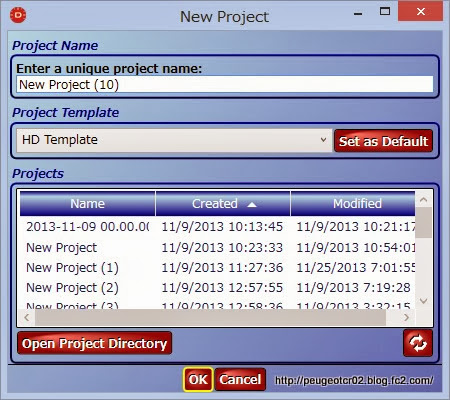Click the horizontal scrollbar thumb below projects
Screen dimensions: 450x400
pos(210,317)
